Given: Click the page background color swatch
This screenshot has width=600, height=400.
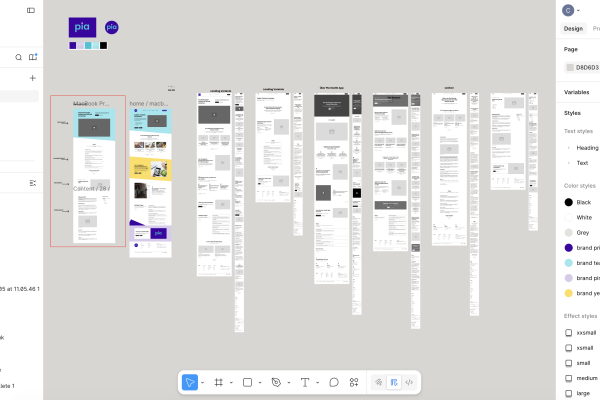Looking at the screenshot, I should tap(570, 67).
